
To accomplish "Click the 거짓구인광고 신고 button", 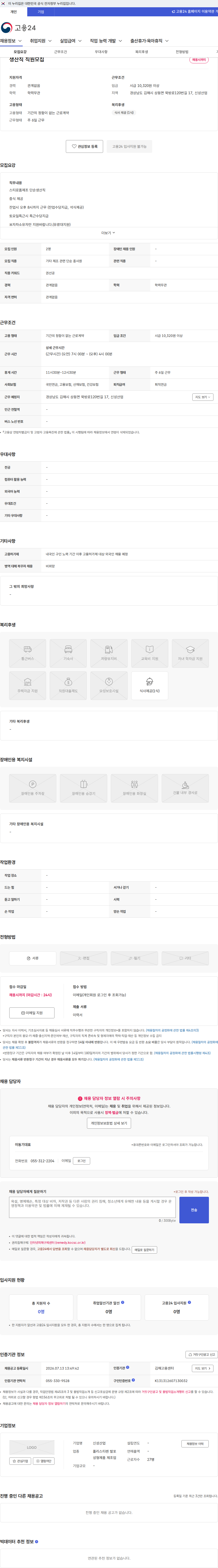I will [x=202, y=1354].
